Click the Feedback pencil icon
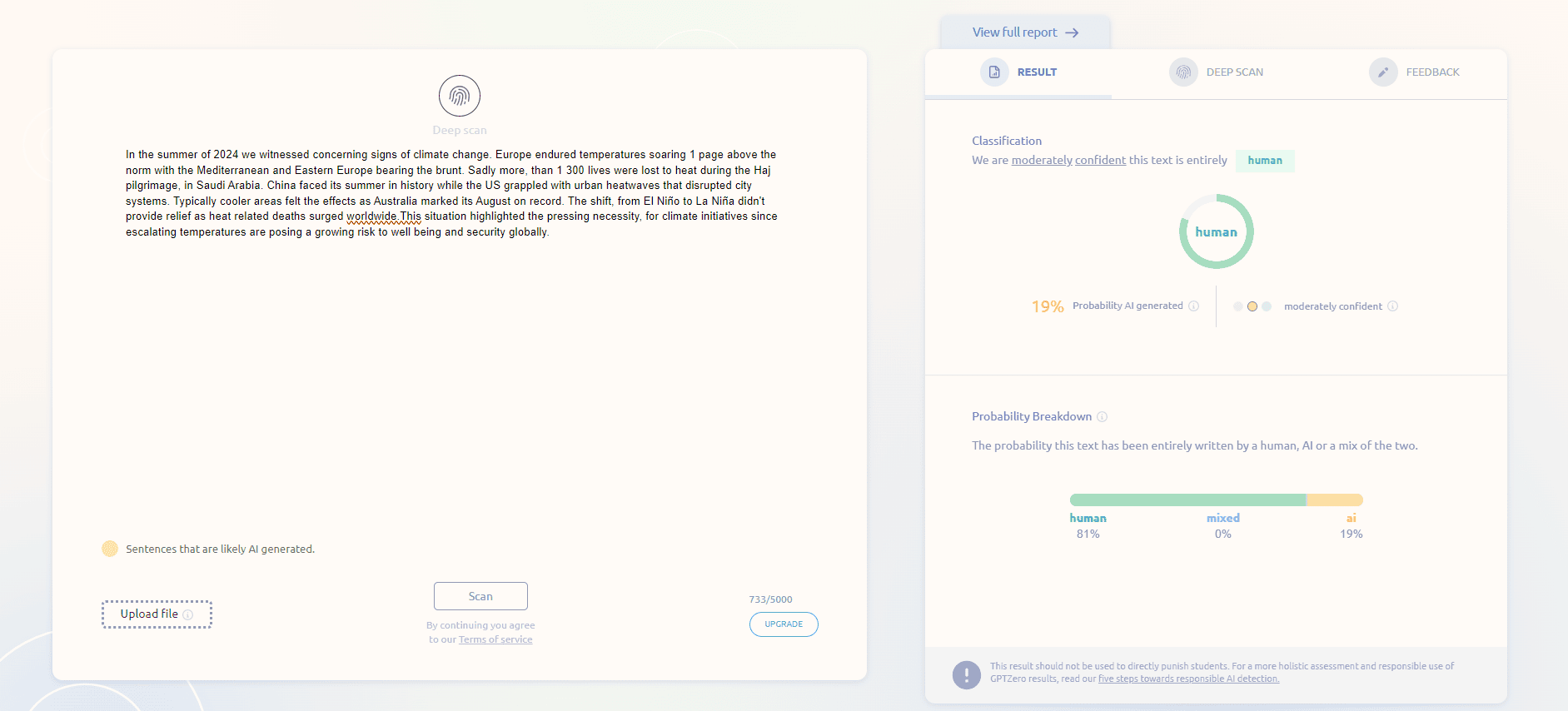Image resolution: width=1568 pixels, height=711 pixels. [1382, 72]
